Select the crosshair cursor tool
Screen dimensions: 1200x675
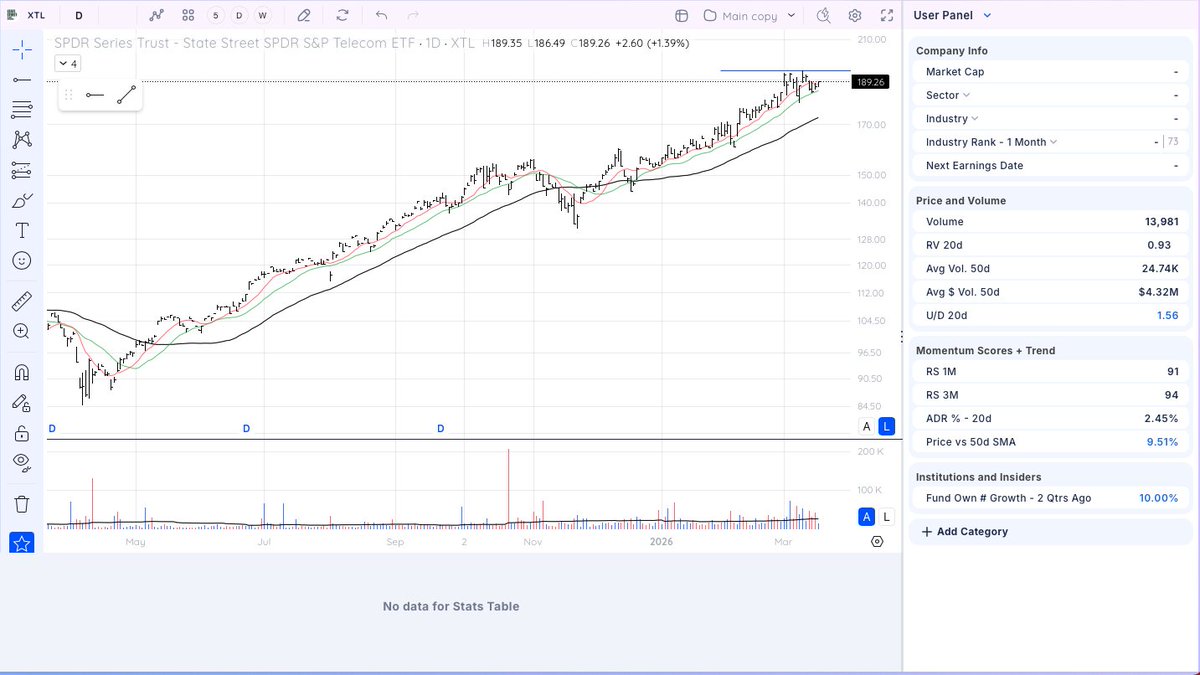click(21, 49)
